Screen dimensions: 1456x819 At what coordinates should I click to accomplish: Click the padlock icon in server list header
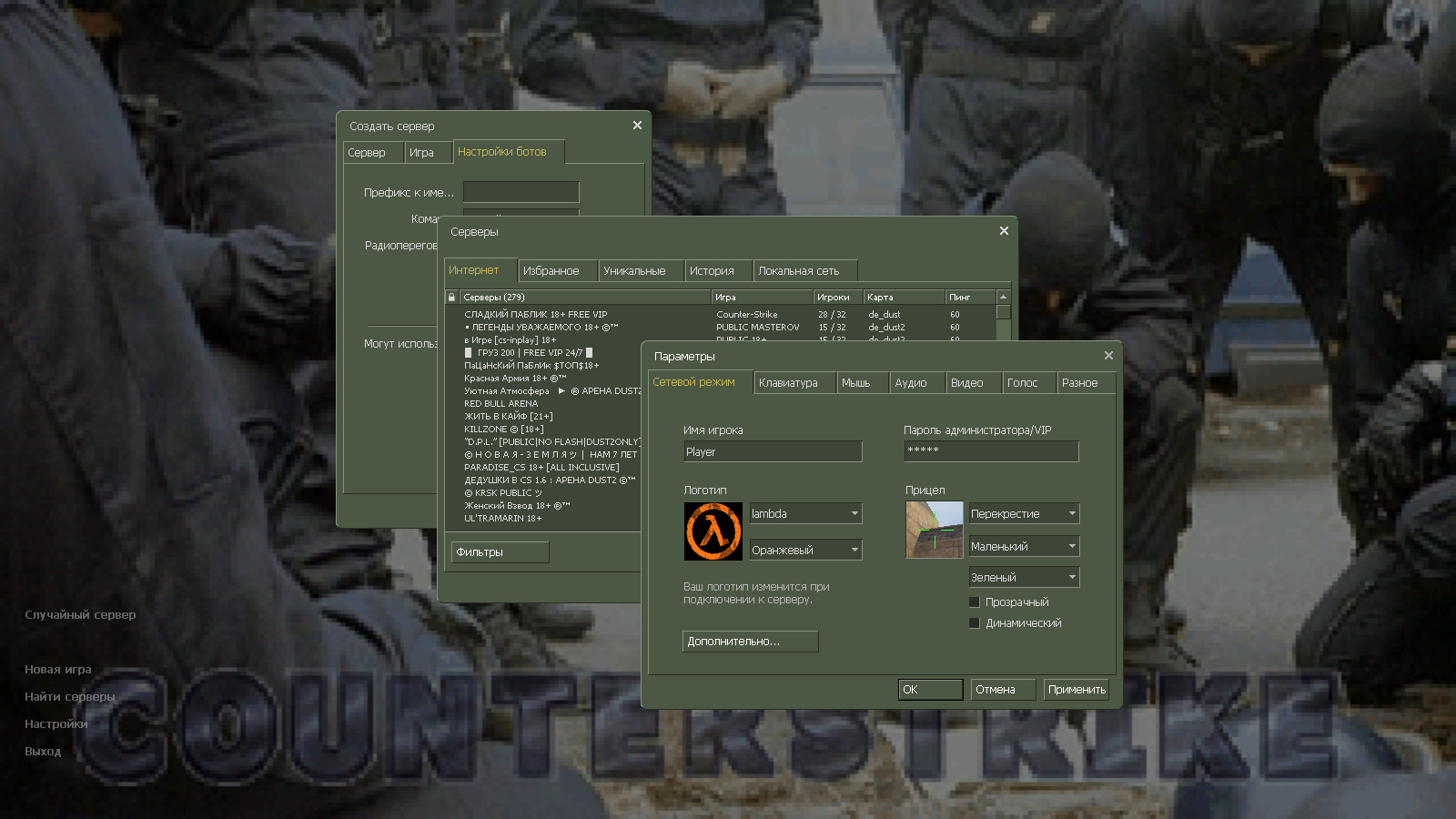coord(450,296)
